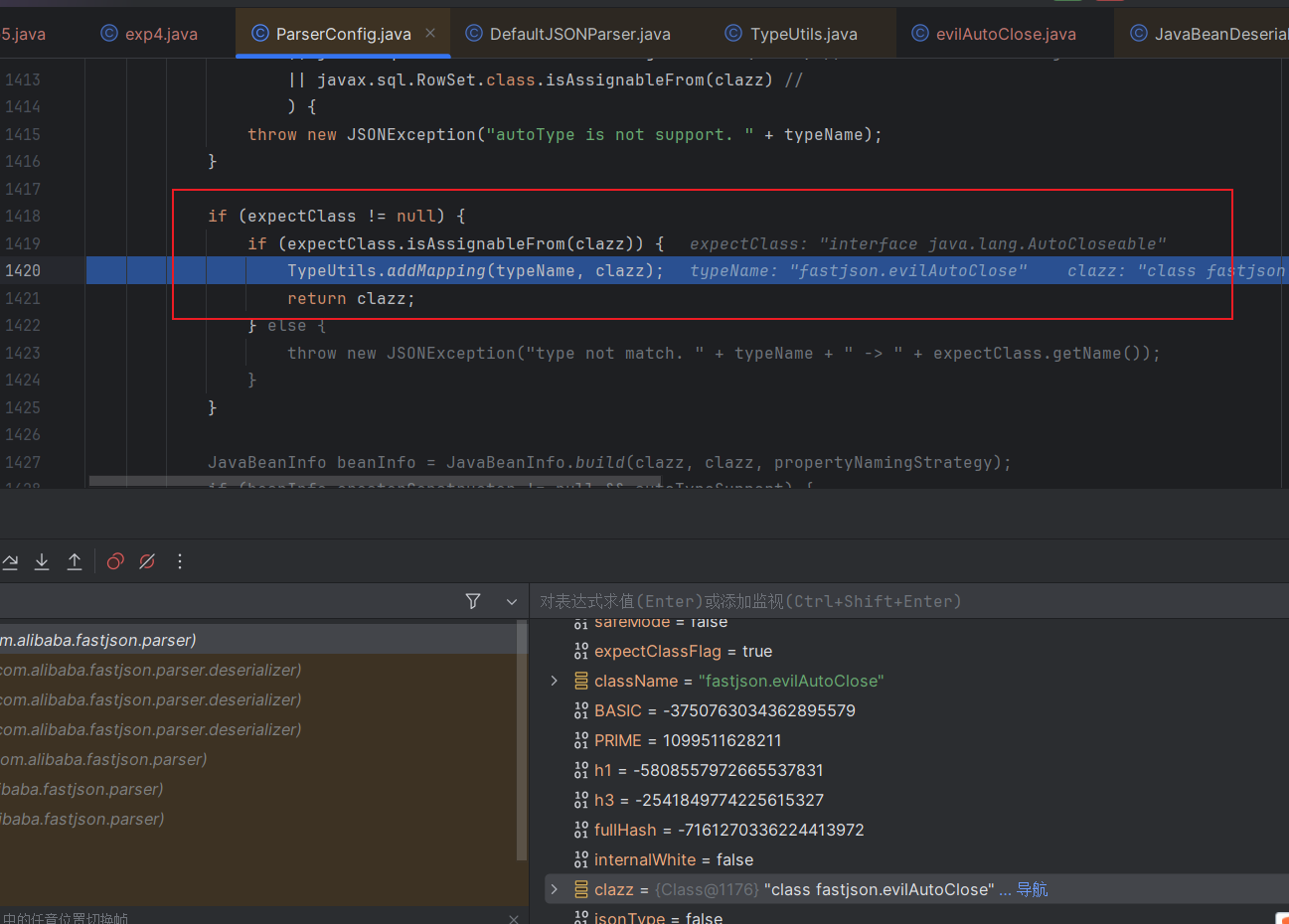Click the clazz value "class fastjson.evilAutoClose"
Viewport: 1289px width, 924px height.
tap(880, 889)
